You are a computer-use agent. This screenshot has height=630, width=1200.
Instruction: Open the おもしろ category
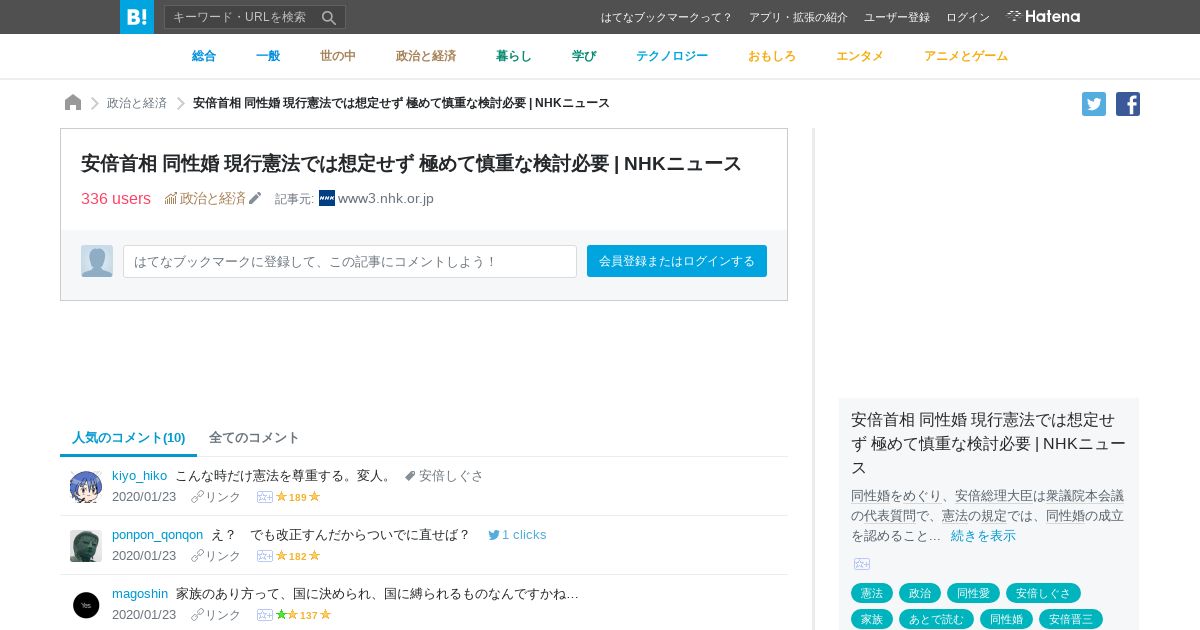point(772,56)
